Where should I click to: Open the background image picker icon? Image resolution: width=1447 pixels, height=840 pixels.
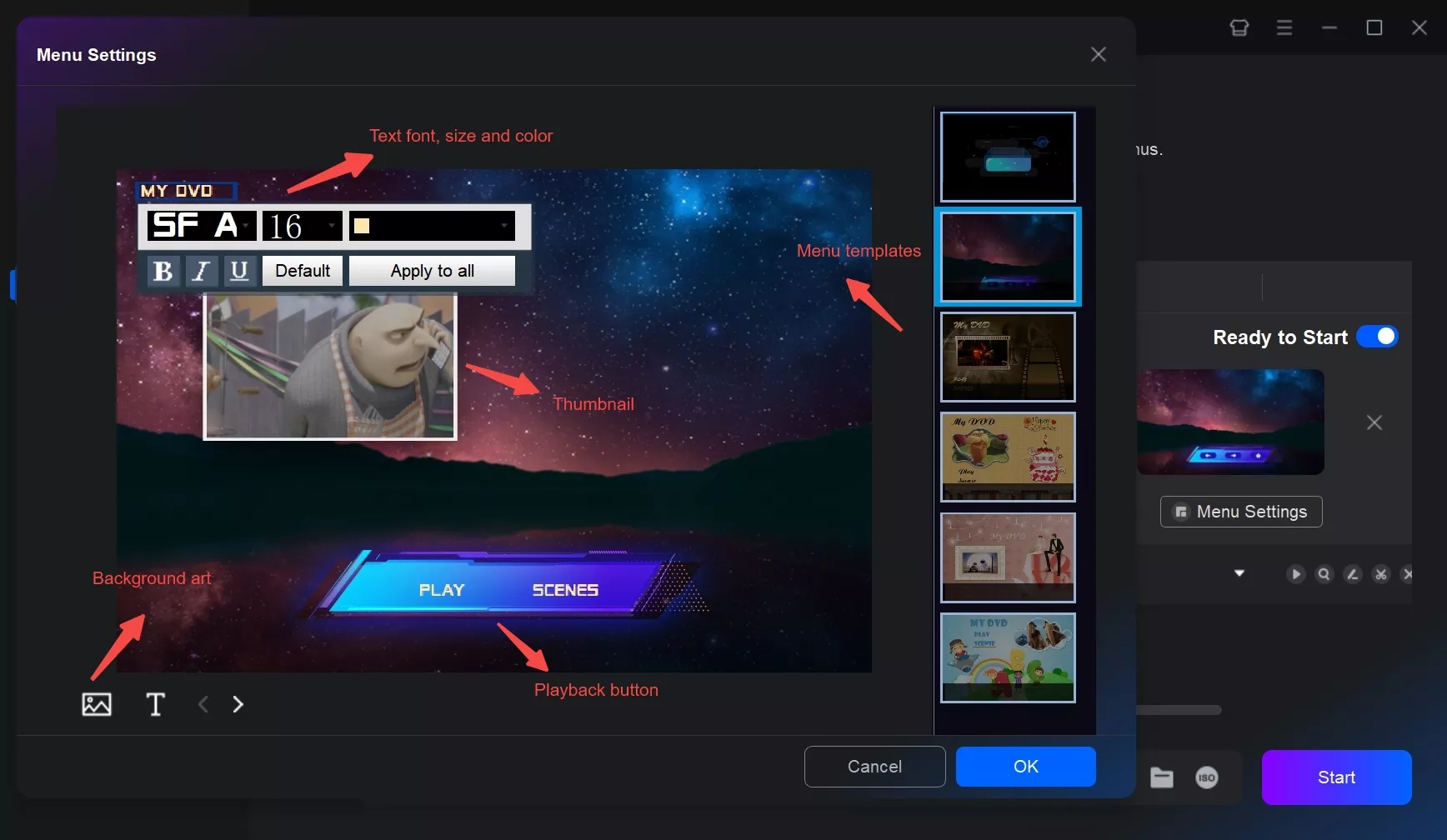pos(97,704)
